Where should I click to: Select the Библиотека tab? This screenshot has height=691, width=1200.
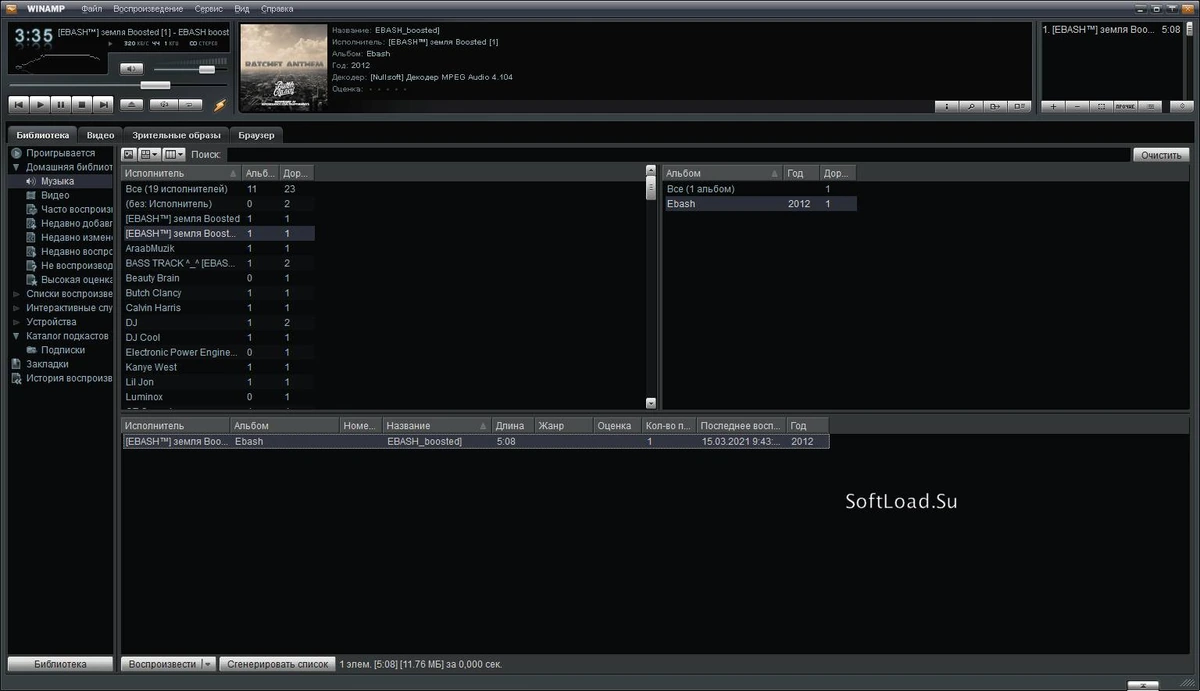[x=43, y=135]
